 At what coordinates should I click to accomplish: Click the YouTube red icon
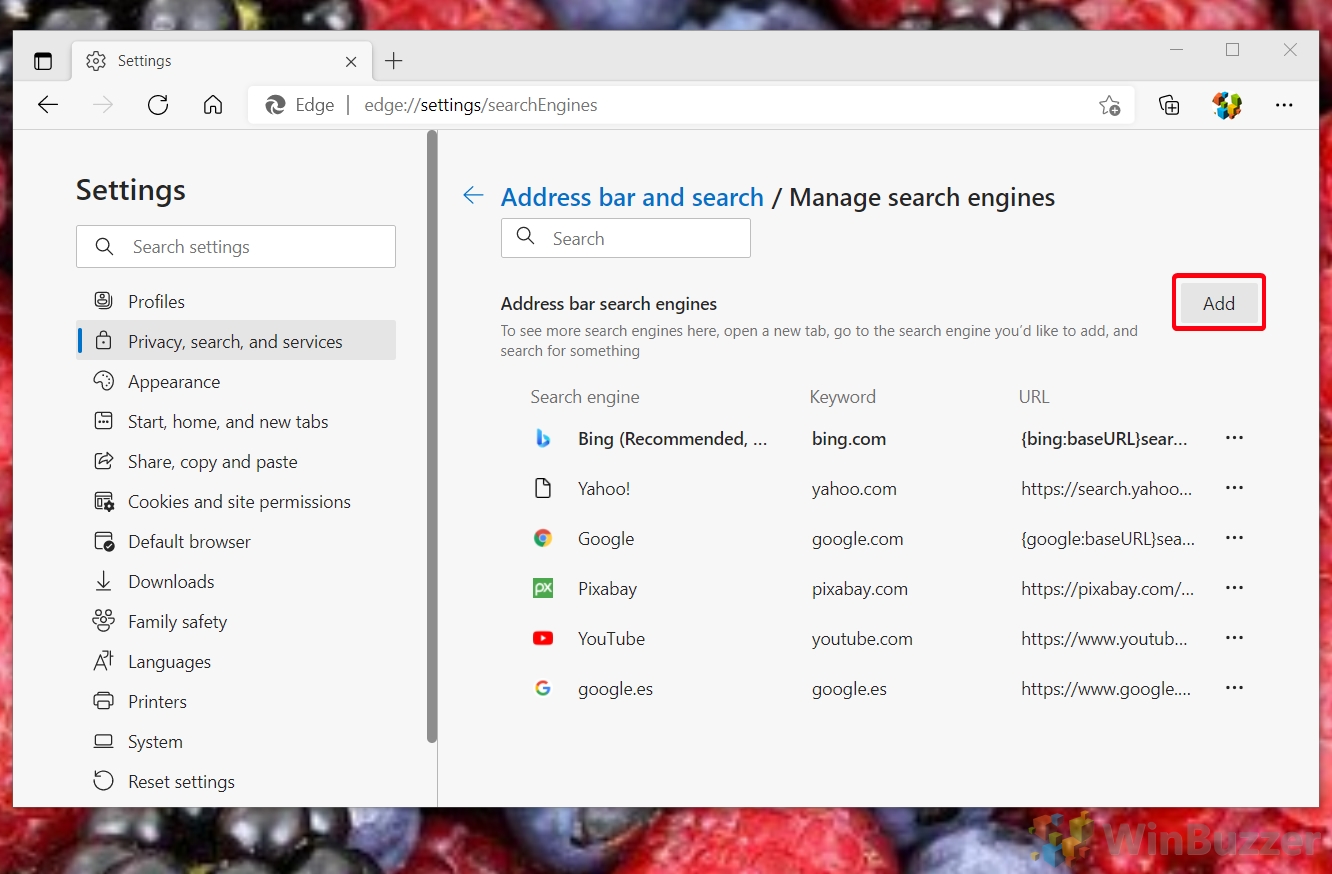[x=543, y=638]
